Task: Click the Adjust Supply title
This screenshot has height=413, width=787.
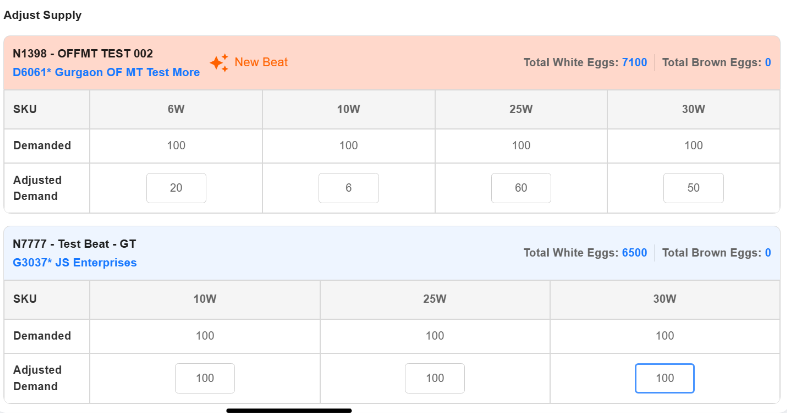Action: (43, 15)
